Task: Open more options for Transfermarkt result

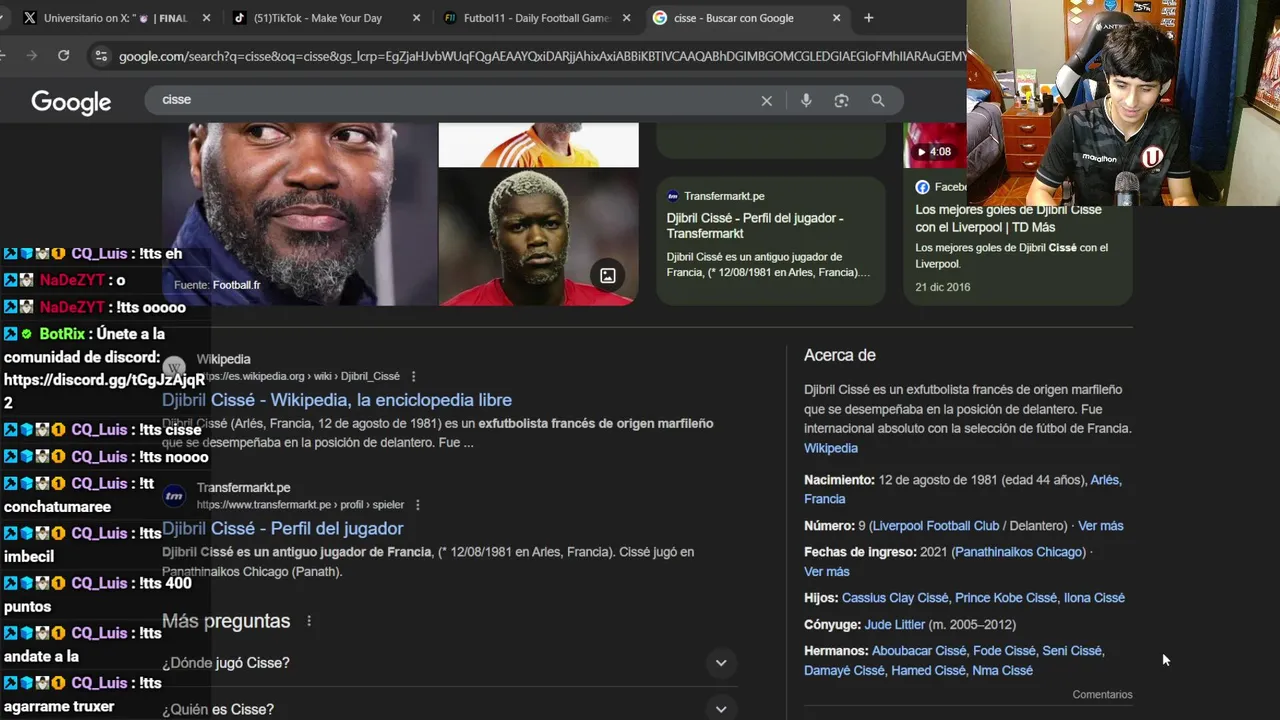Action: tap(417, 505)
